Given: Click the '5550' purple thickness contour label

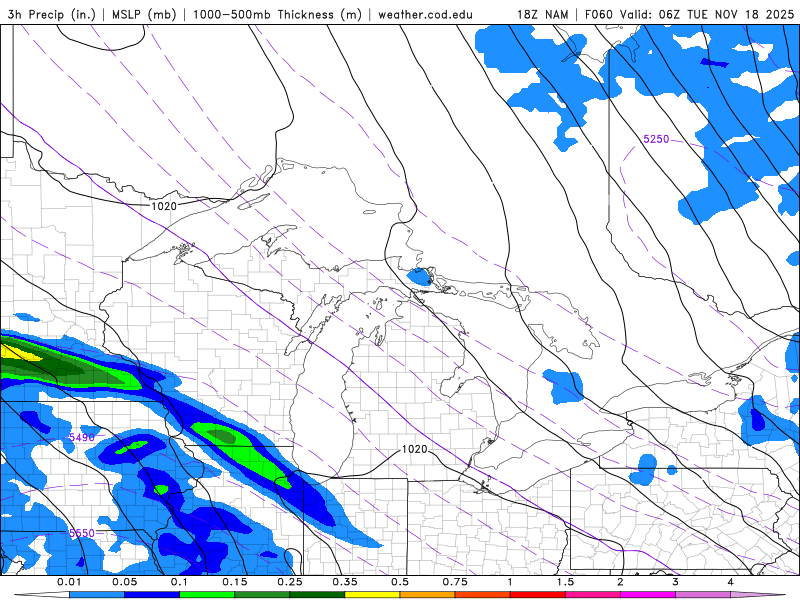Looking at the screenshot, I should click(82, 533).
